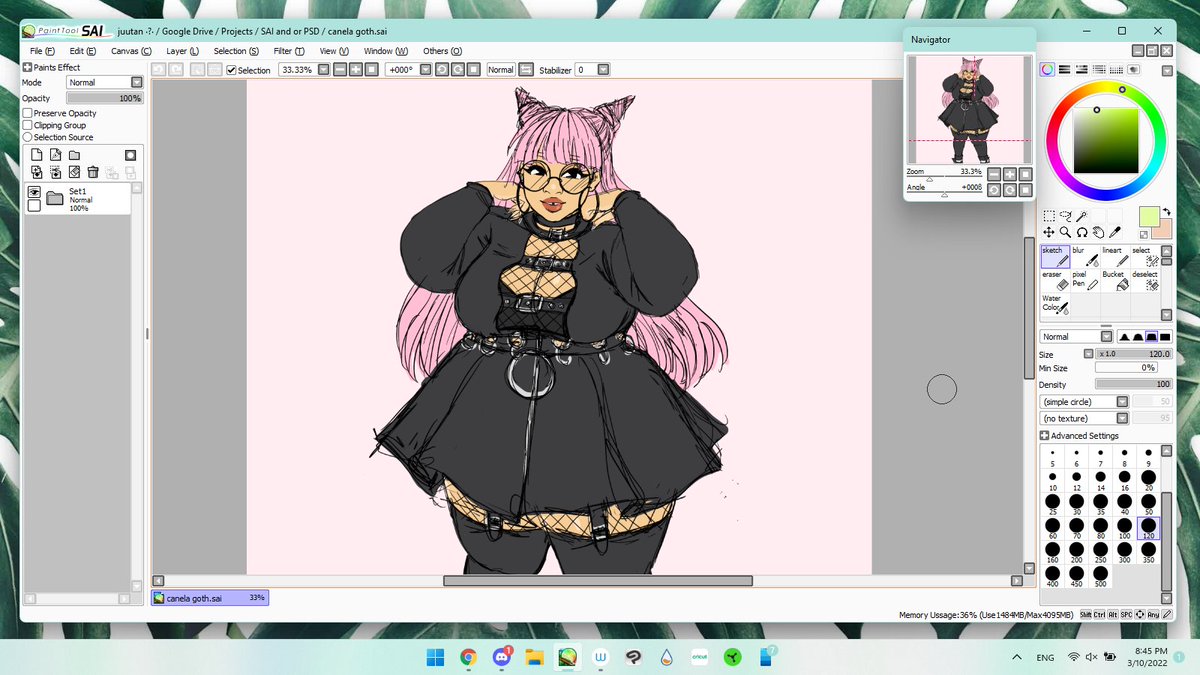Open the Layer menu
The image size is (1200, 675).
183,51
